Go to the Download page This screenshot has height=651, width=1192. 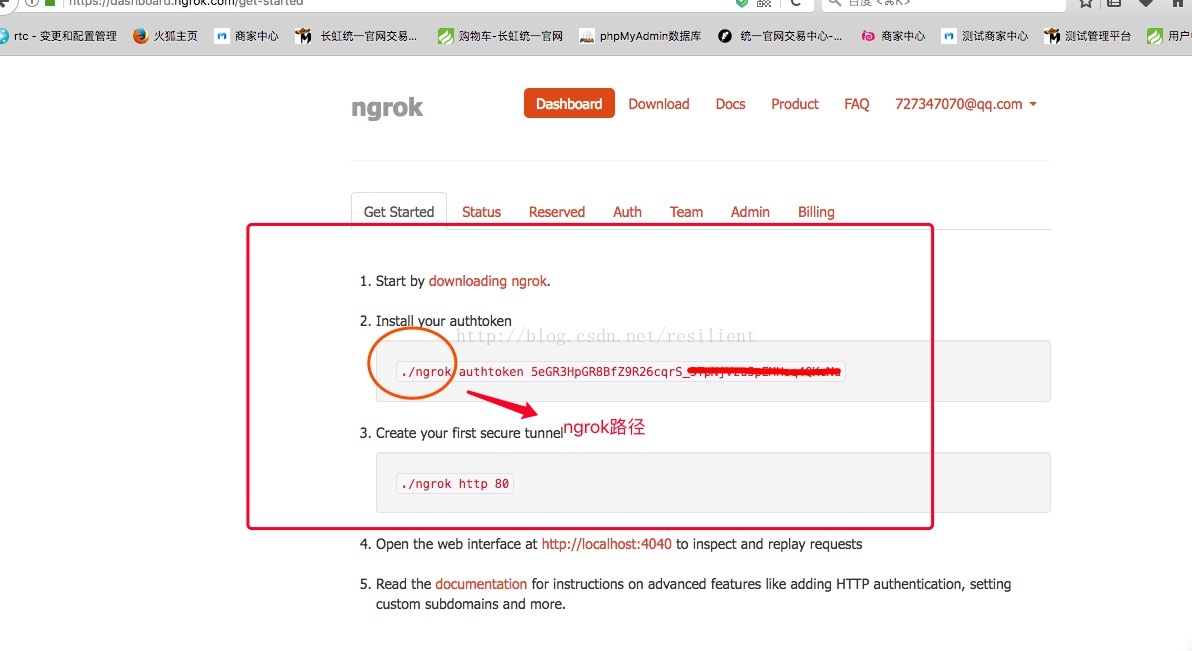658,104
